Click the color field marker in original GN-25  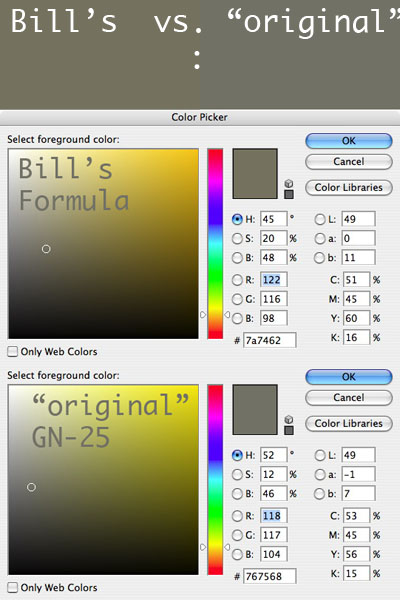pos(31,487)
